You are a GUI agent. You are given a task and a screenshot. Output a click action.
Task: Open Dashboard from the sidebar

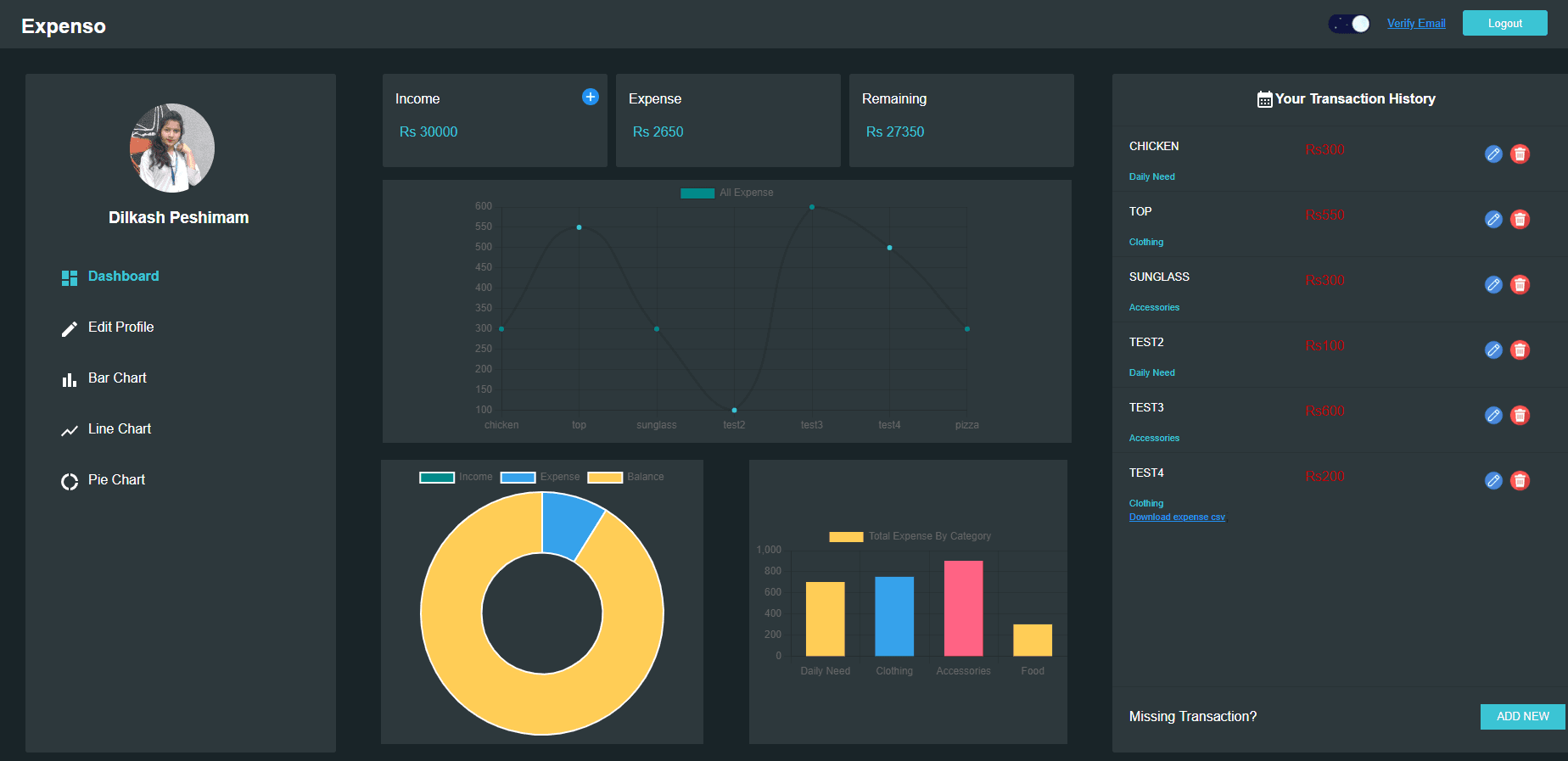pyautogui.click(x=123, y=277)
